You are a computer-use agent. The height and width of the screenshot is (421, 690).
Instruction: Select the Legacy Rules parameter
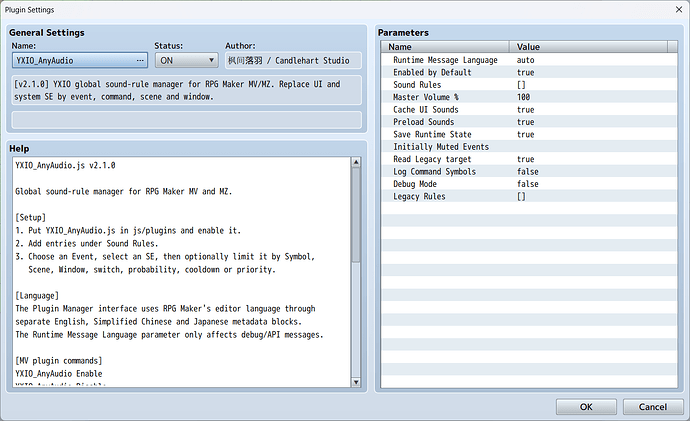(x=529, y=196)
